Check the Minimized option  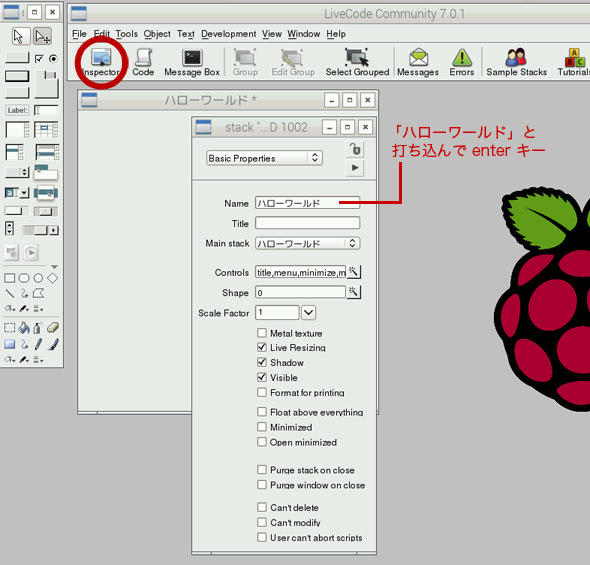point(262,427)
